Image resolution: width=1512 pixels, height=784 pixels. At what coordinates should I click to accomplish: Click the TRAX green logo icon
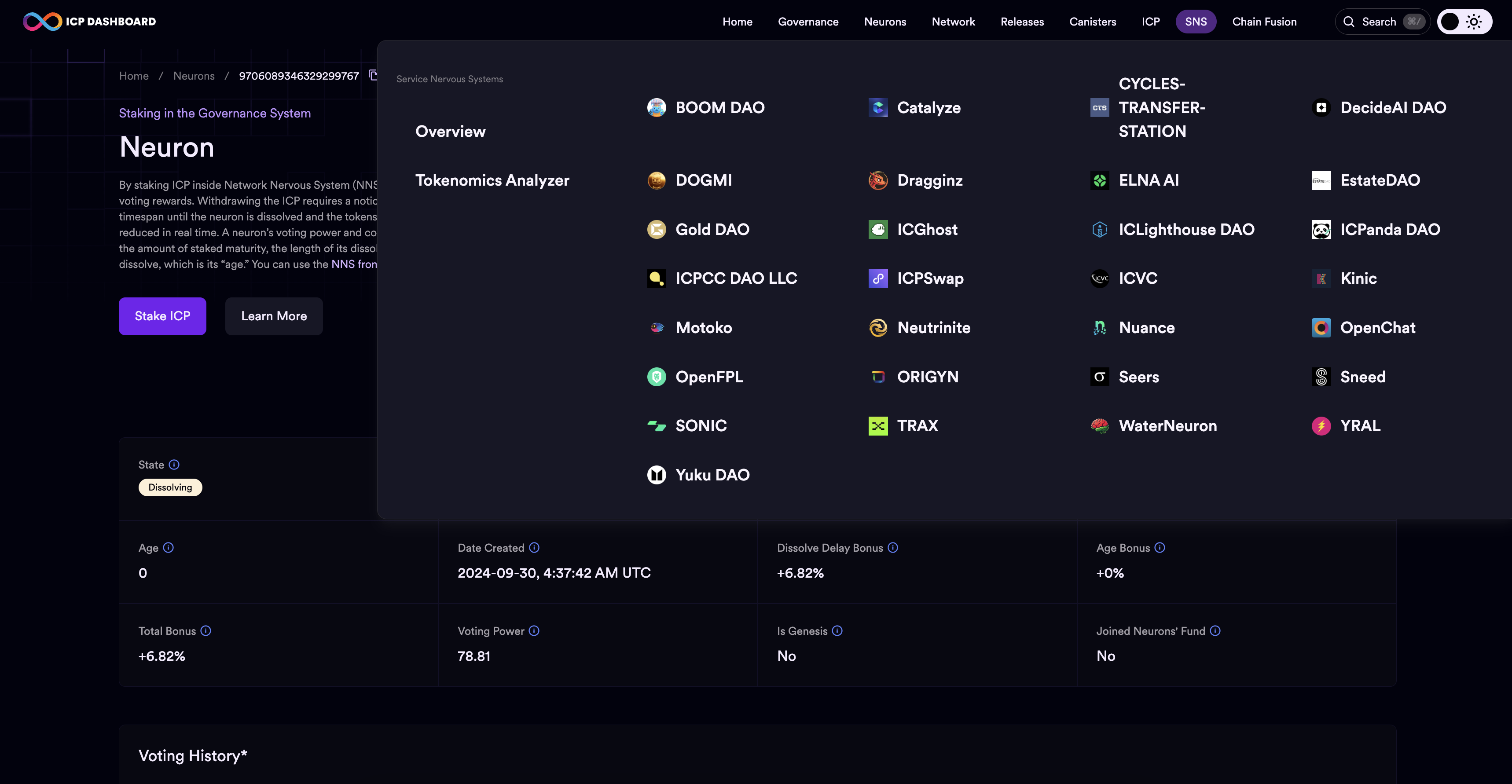click(x=878, y=425)
